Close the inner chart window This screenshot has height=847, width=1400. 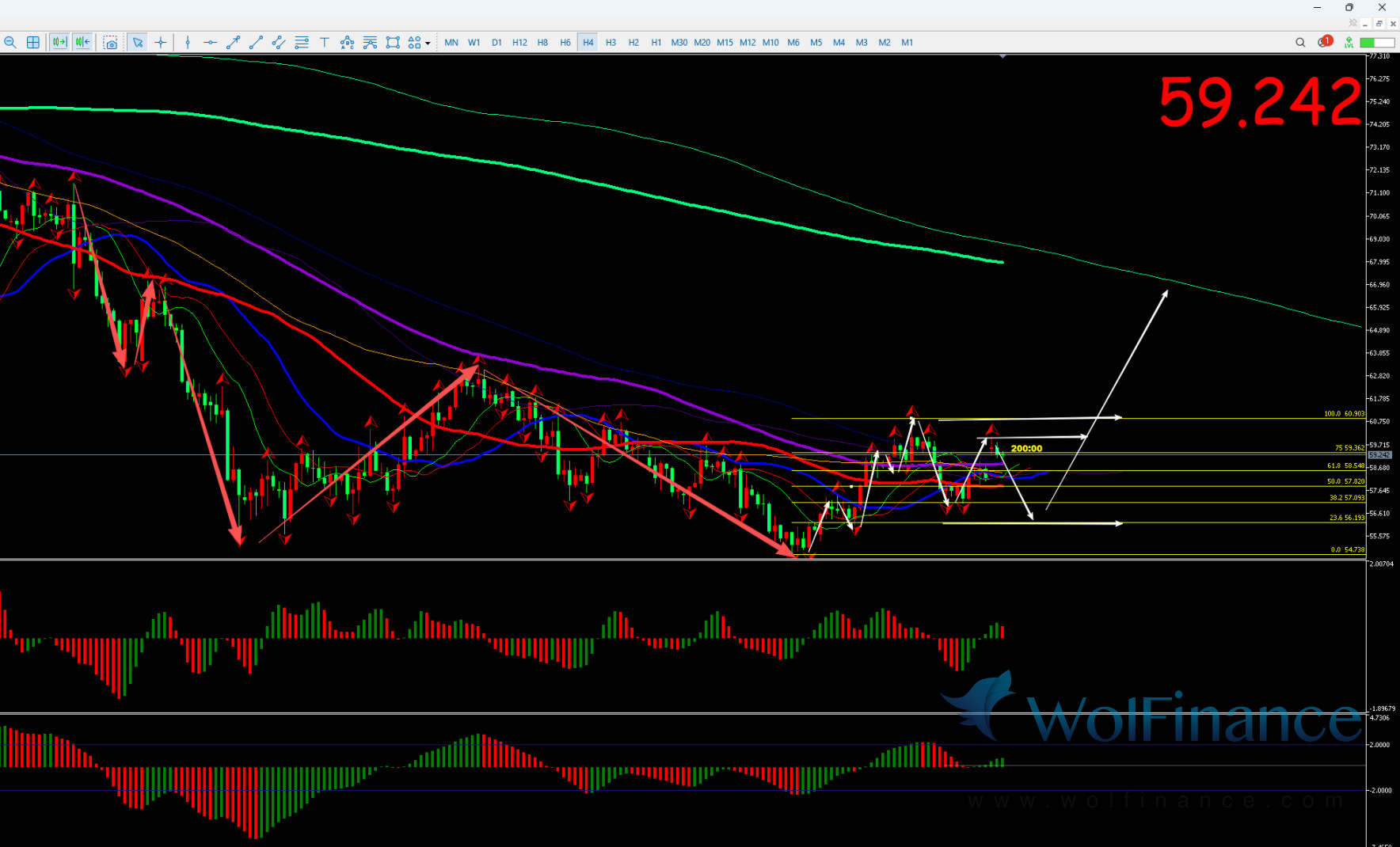pyautogui.click(x=1392, y=24)
